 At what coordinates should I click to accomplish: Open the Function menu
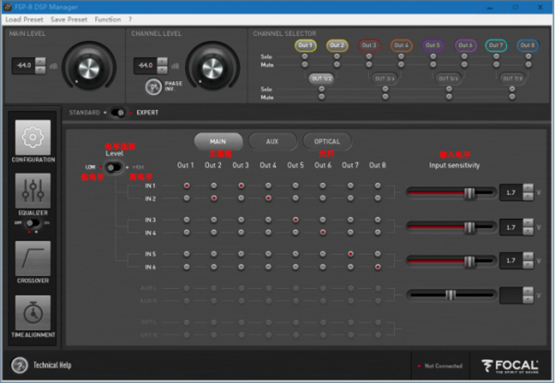coord(108,19)
